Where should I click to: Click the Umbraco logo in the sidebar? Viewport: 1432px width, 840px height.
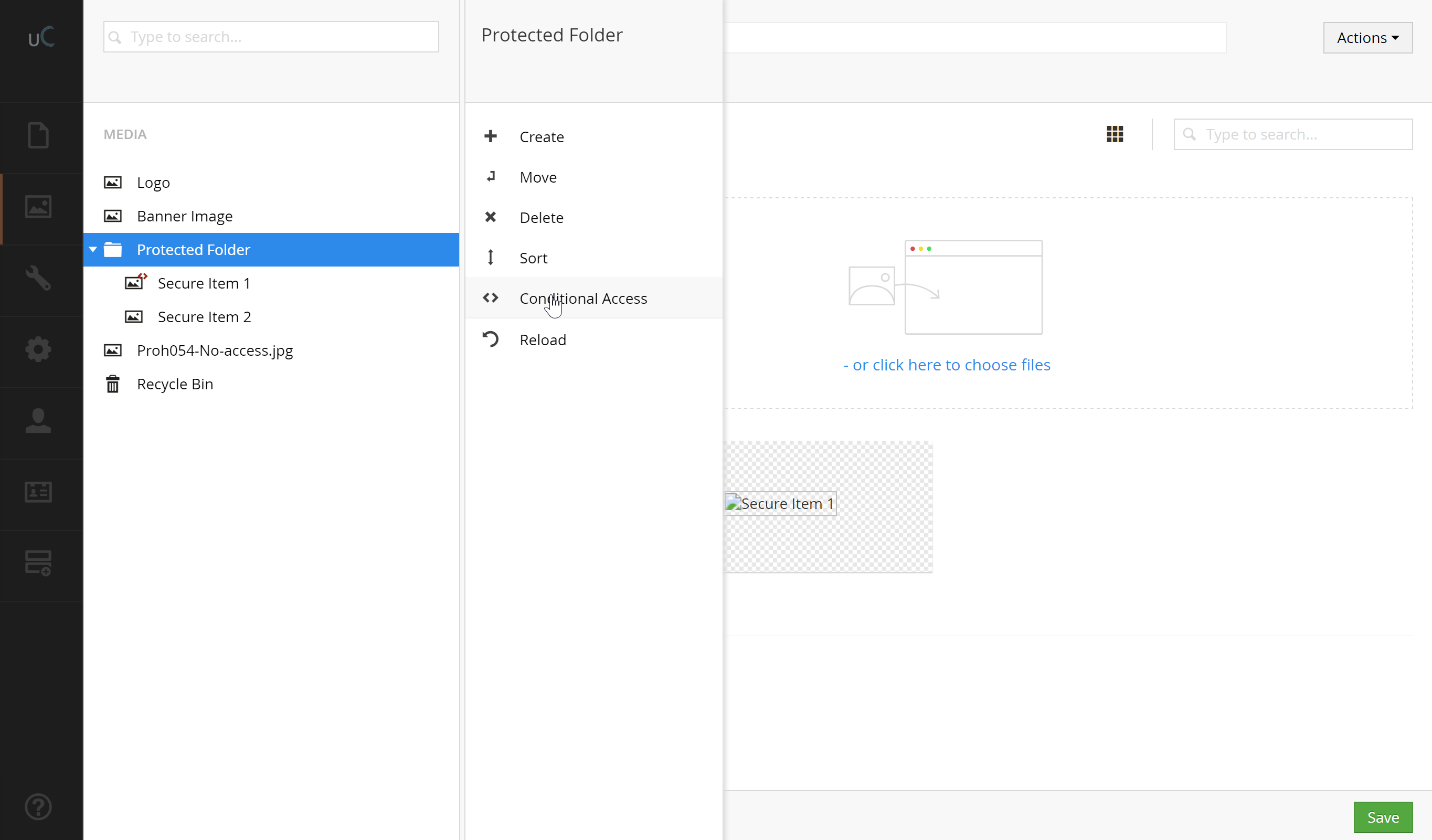[x=41, y=37]
